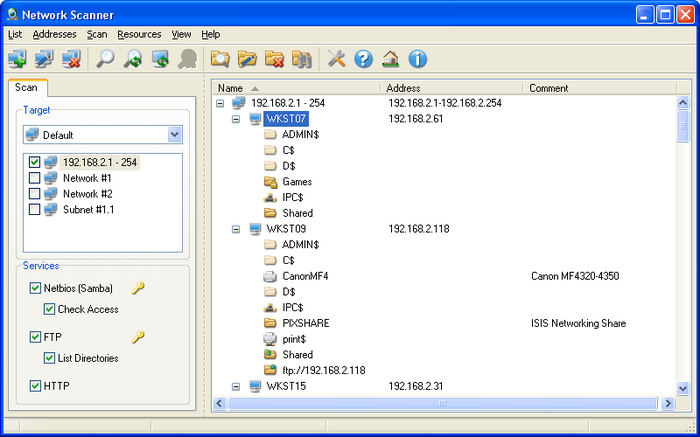Toggle the List Directories checkbox
Image resolution: width=700 pixels, height=437 pixels.
(50, 358)
